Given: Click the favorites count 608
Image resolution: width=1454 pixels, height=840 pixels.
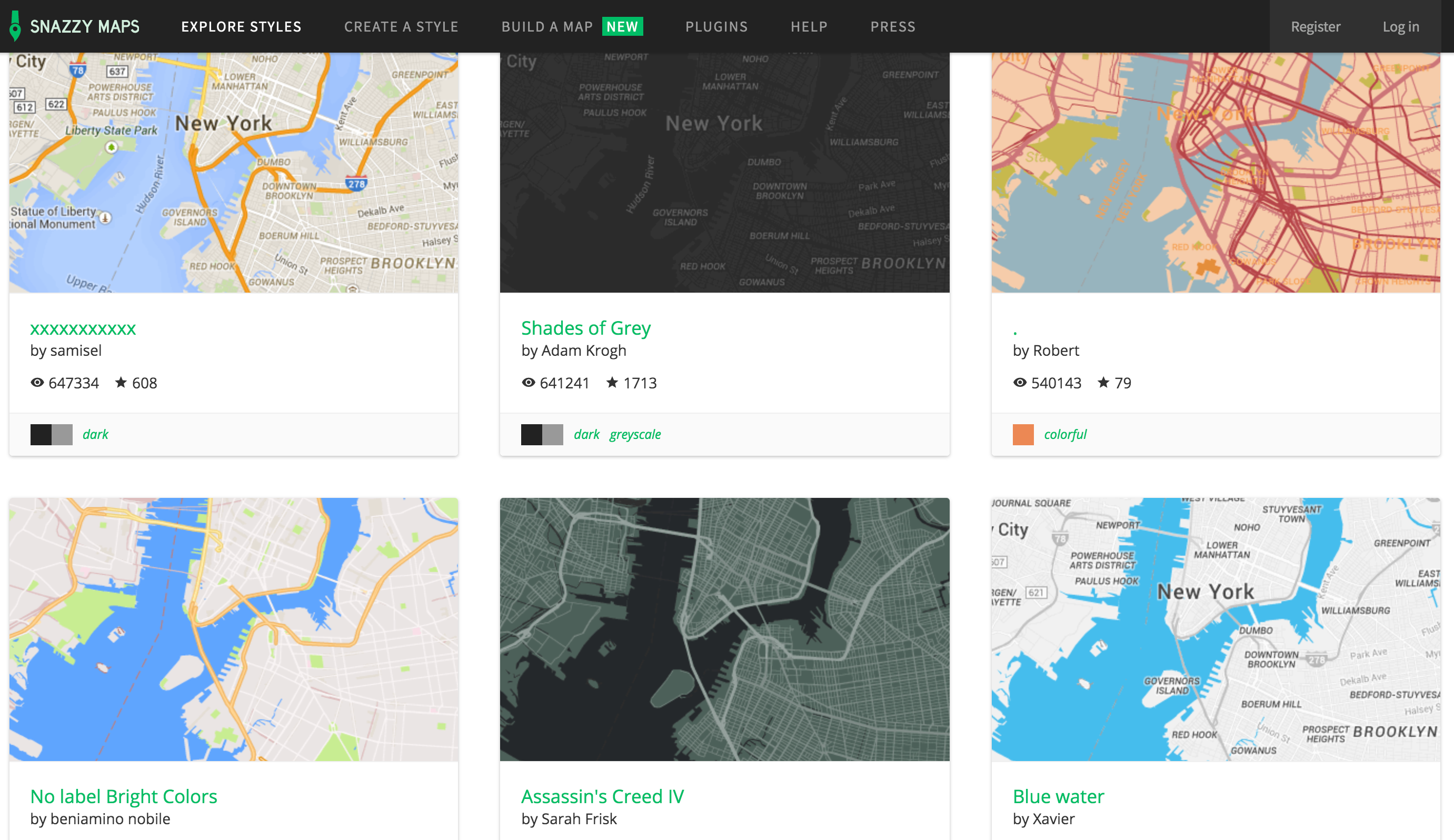Looking at the screenshot, I should tap(144, 383).
